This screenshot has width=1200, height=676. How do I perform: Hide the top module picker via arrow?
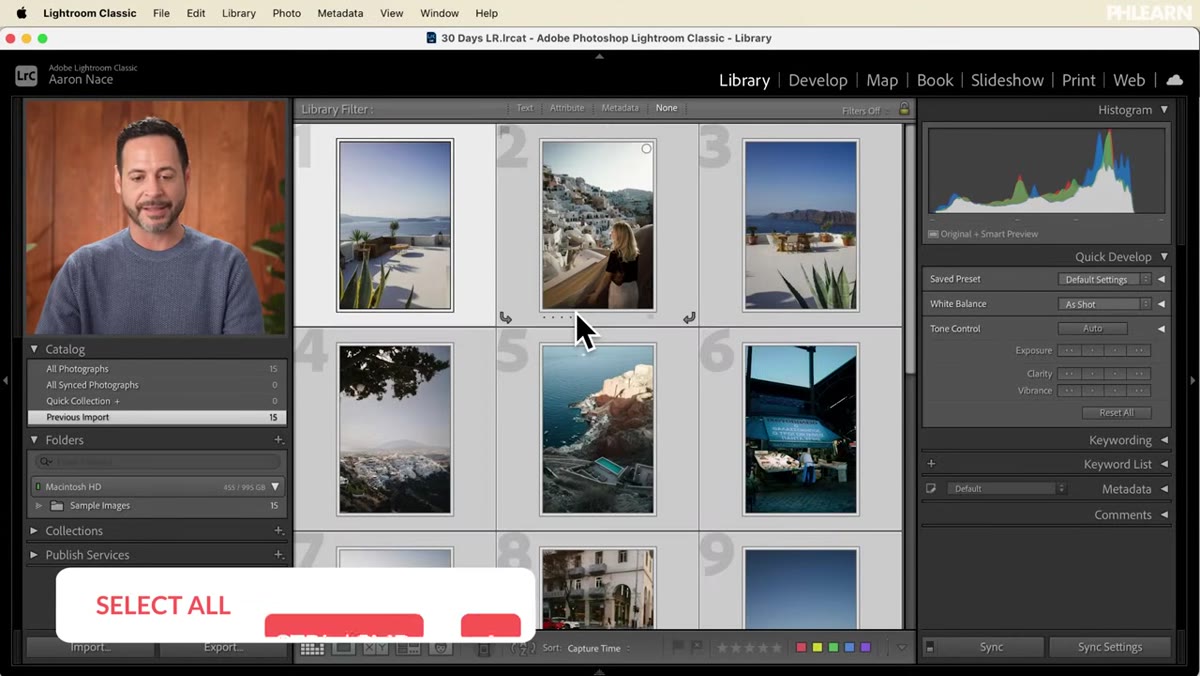click(600, 56)
